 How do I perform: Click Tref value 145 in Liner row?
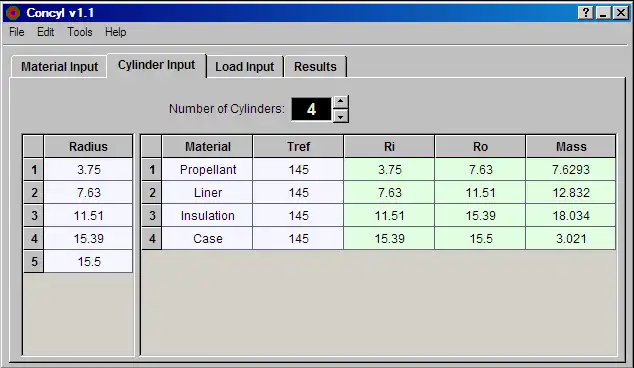click(298, 192)
